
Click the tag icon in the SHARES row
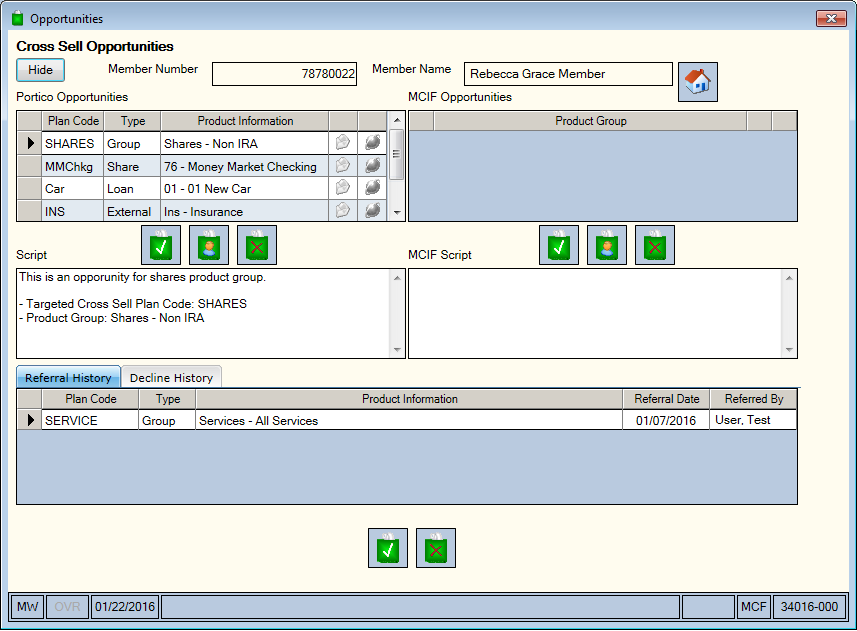point(343,143)
